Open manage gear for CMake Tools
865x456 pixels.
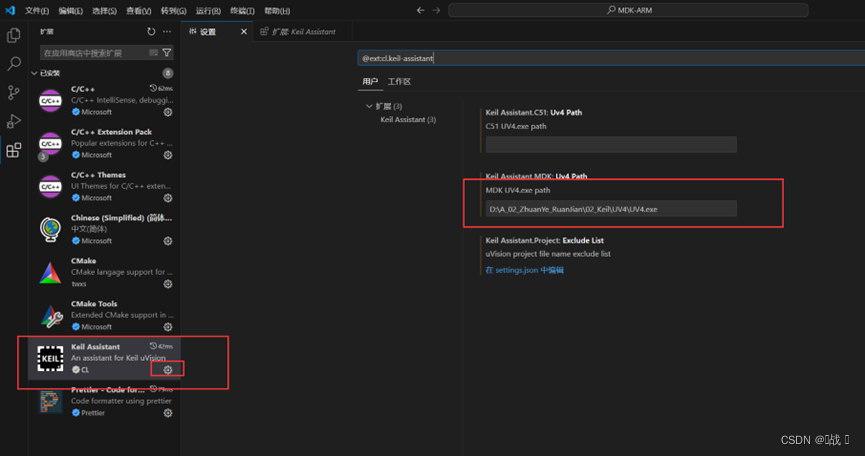[168, 327]
